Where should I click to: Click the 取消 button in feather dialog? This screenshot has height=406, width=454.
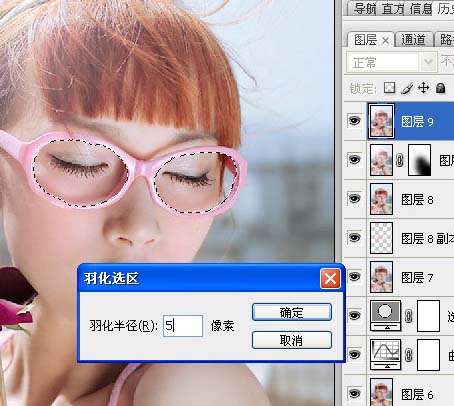click(292, 340)
